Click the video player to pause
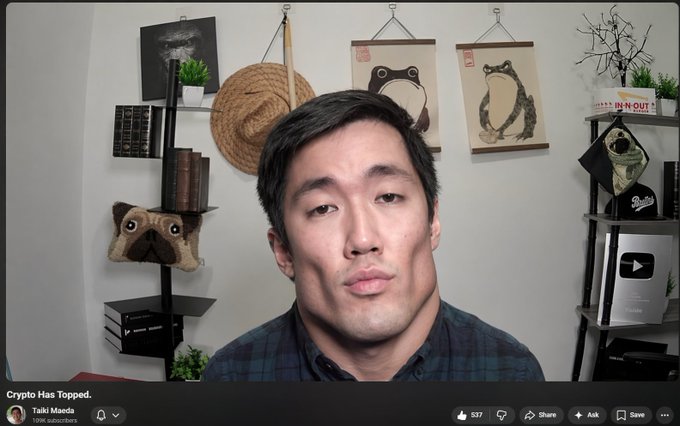The image size is (680, 426). pyautogui.click(x=342, y=192)
